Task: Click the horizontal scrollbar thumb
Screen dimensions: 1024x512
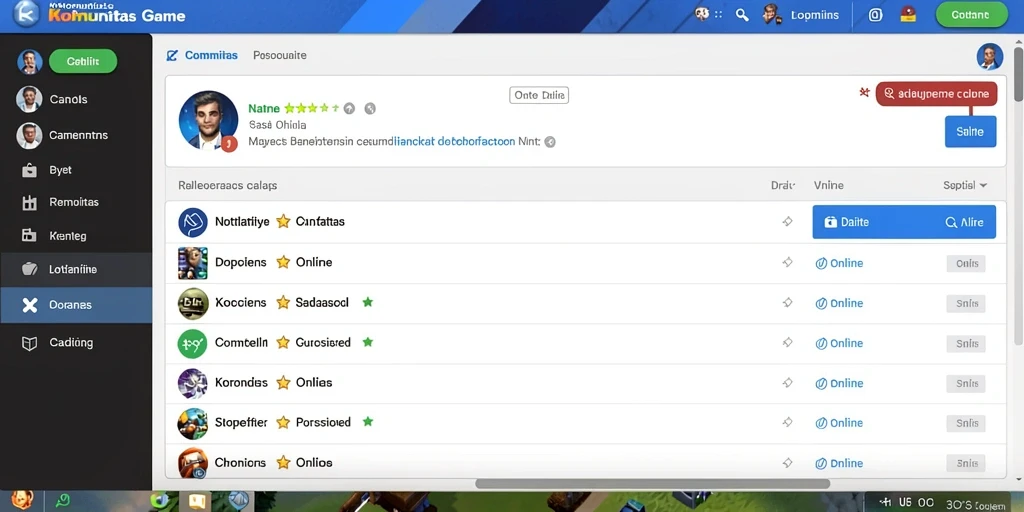Action: point(652,484)
